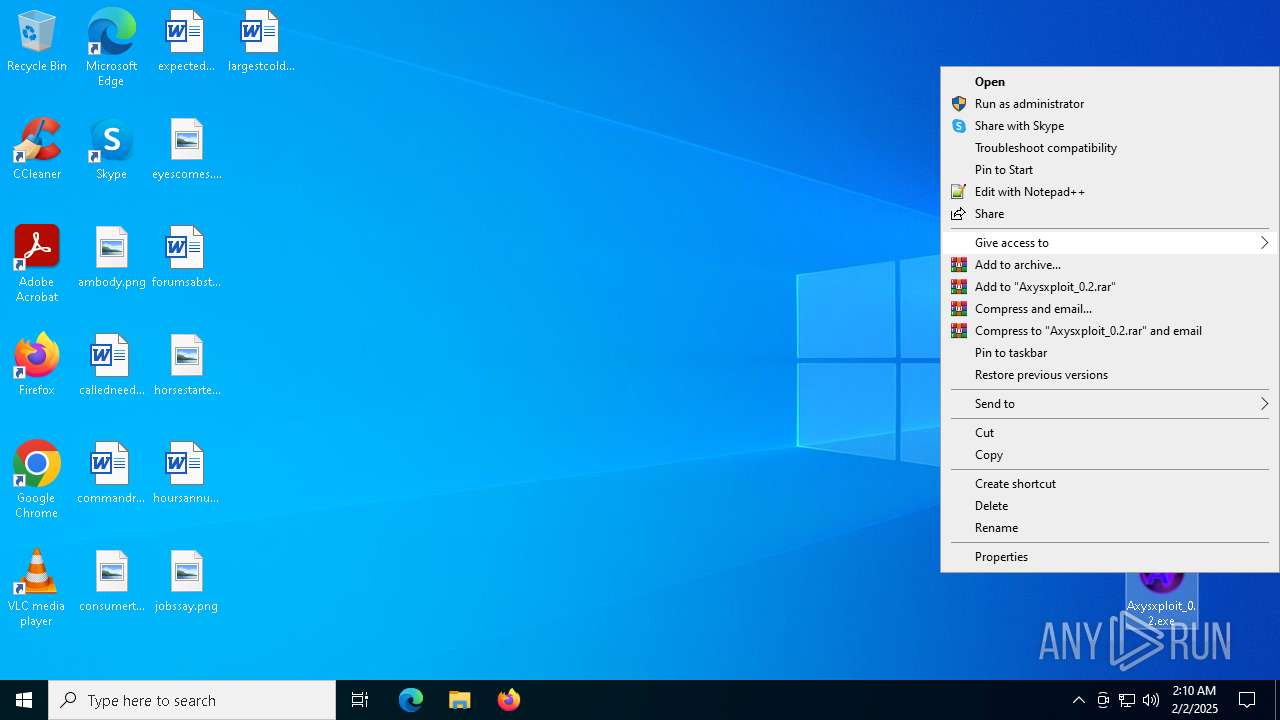
Task: Select the commandr... Word document
Action: (112, 474)
